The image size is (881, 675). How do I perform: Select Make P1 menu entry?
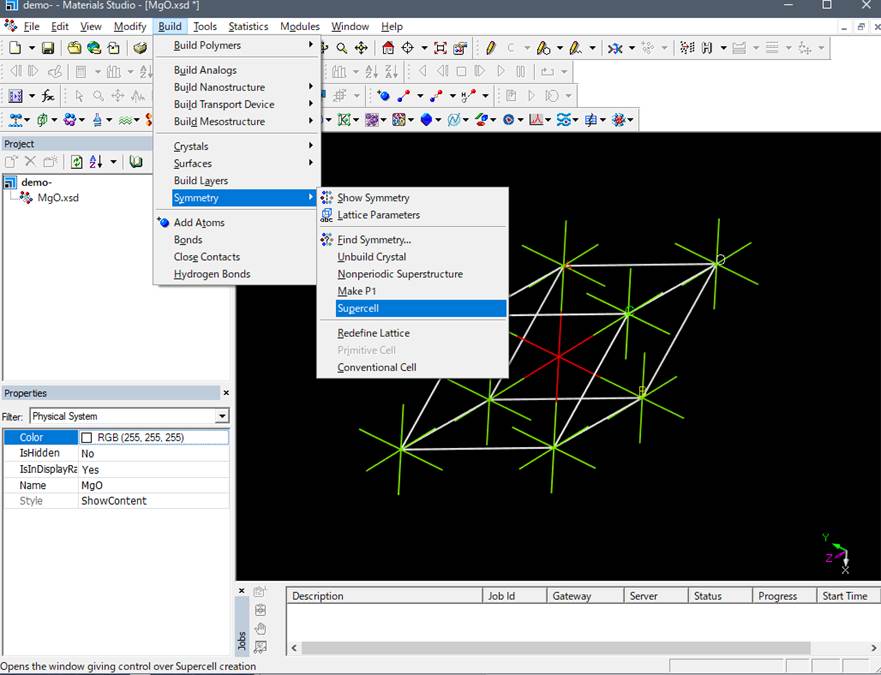click(357, 291)
